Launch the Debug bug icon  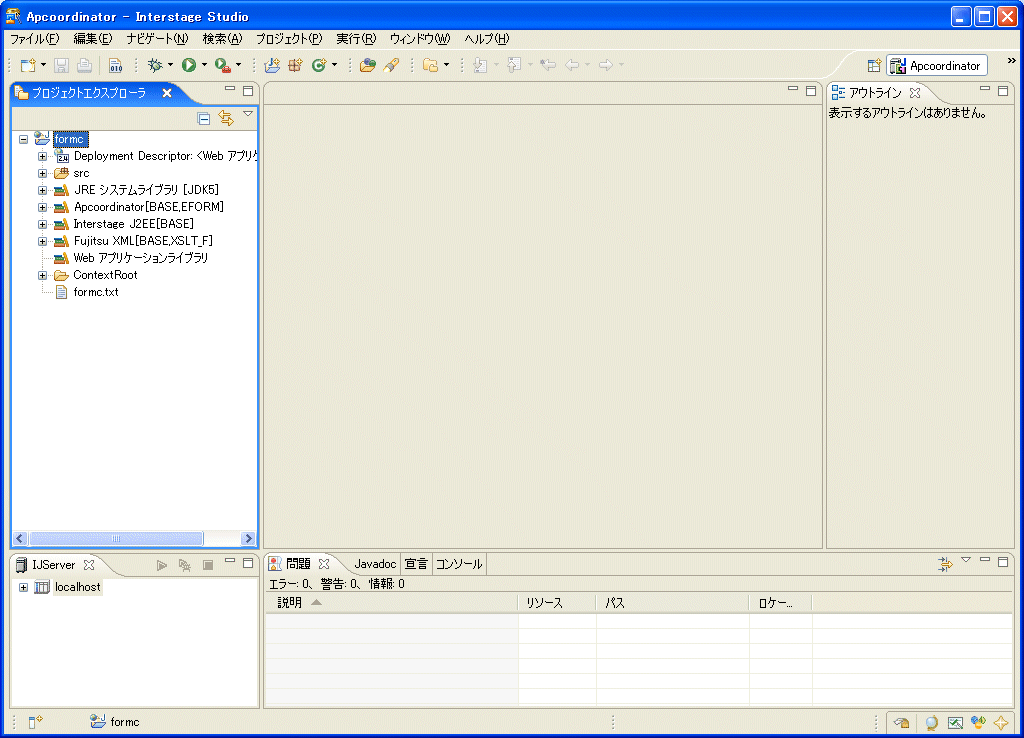155,65
